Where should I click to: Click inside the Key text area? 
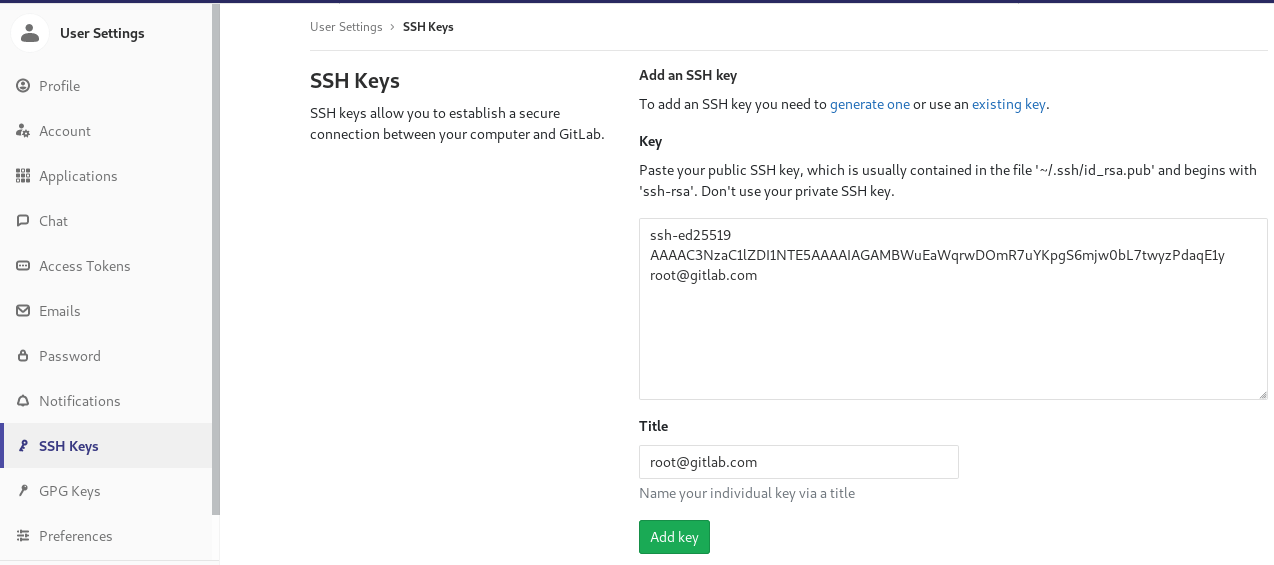point(952,340)
